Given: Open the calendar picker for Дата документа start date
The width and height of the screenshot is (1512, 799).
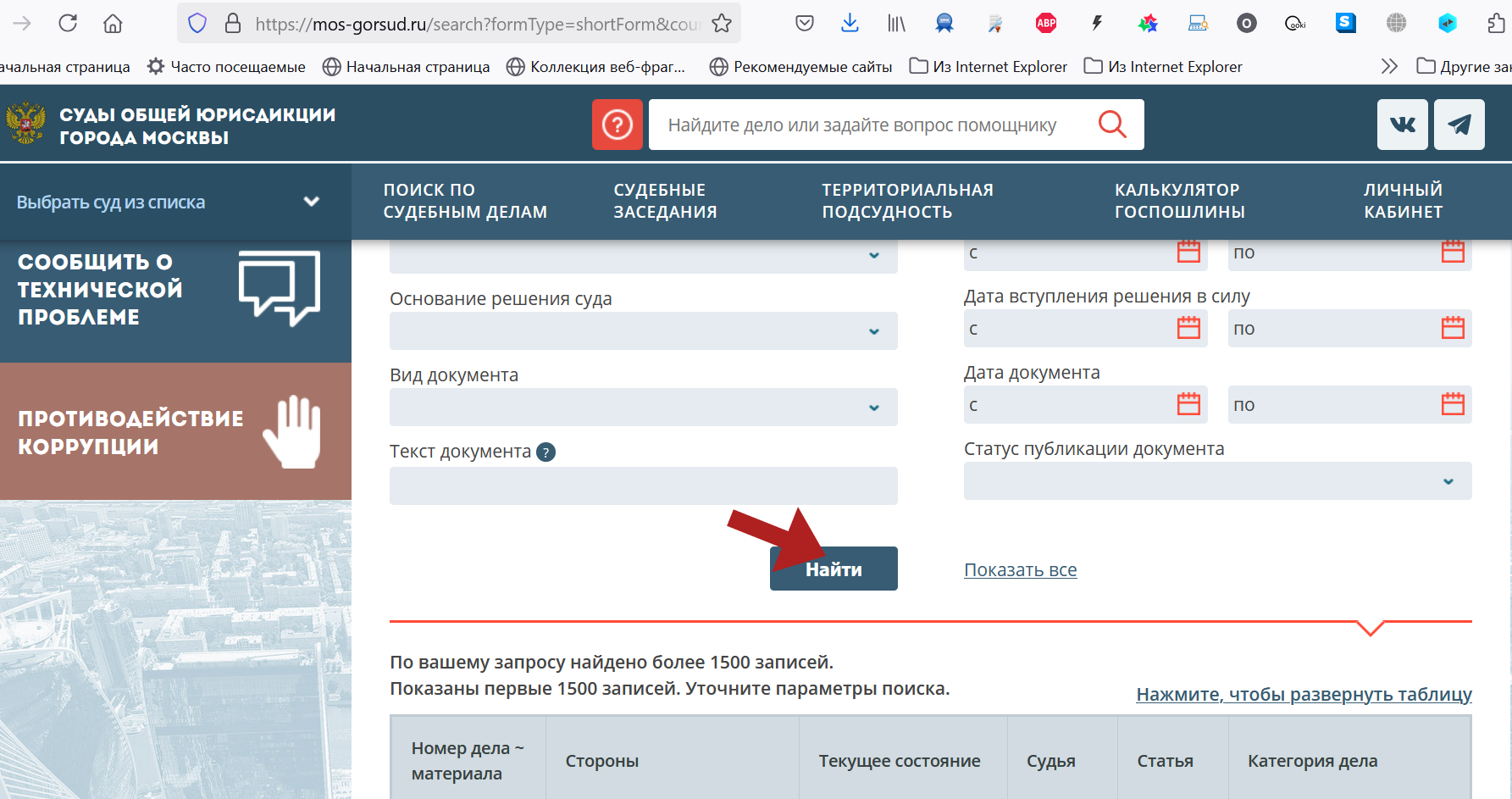Looking at the screenshot, I should tap(1189, 404).
